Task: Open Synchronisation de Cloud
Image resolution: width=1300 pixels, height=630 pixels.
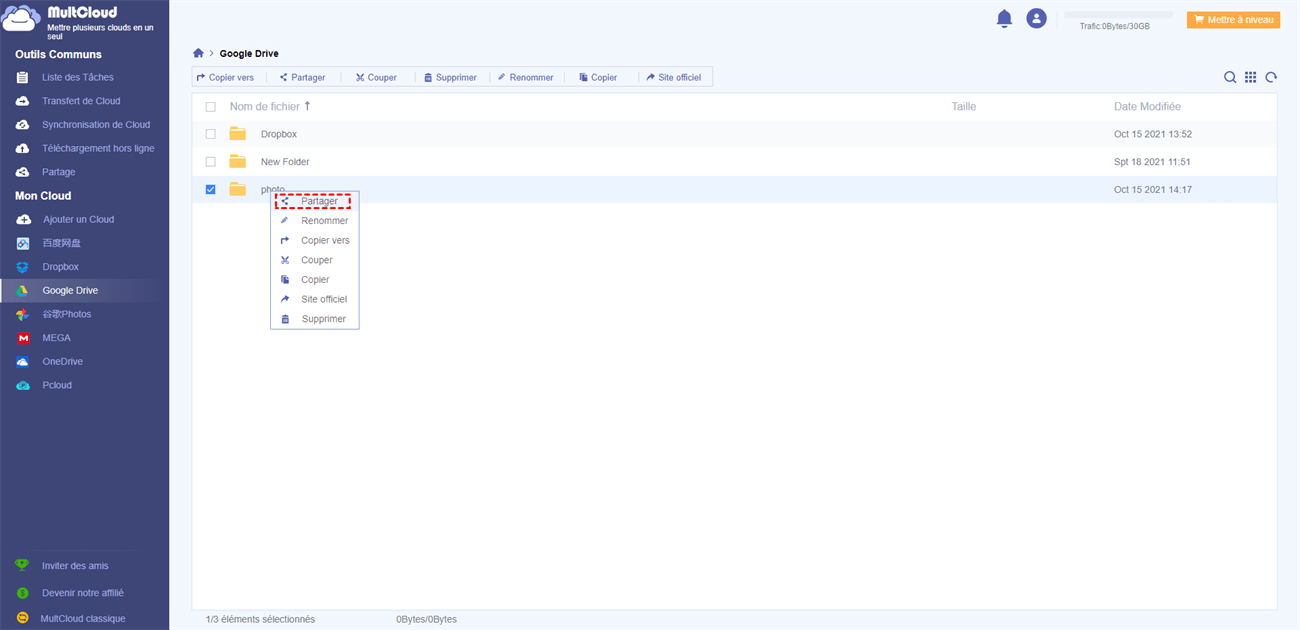Action: (x=96, y=125)
